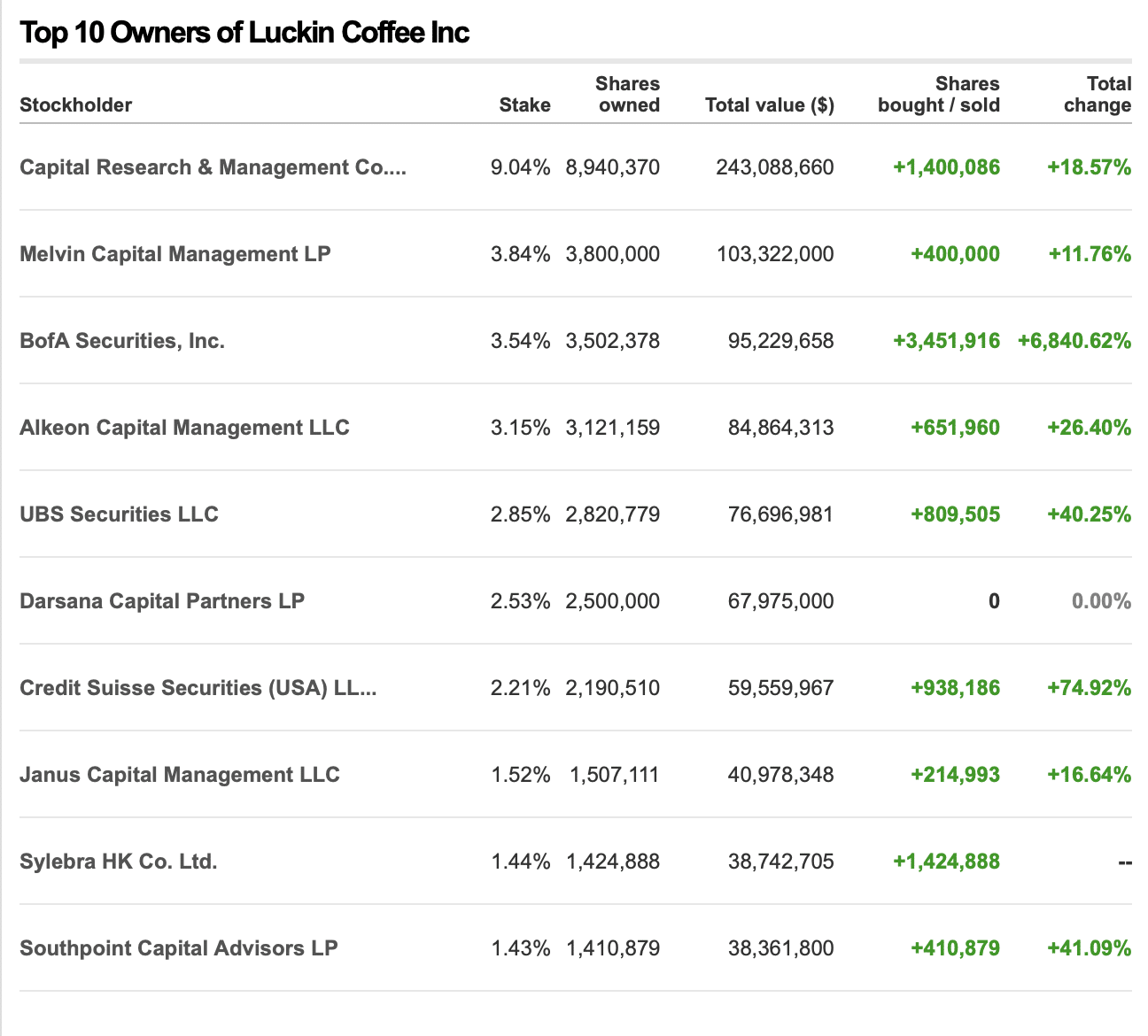Click the Total change column header
Image resolution: width=1148 pixels, height=1036 pixels.
1098,95
